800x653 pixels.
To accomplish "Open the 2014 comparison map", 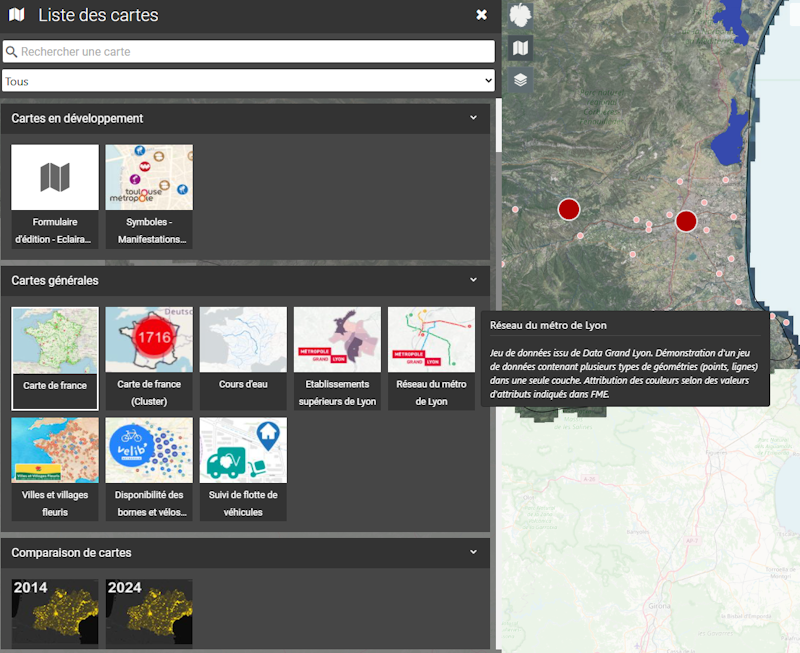I will click(x=55, y=612).
